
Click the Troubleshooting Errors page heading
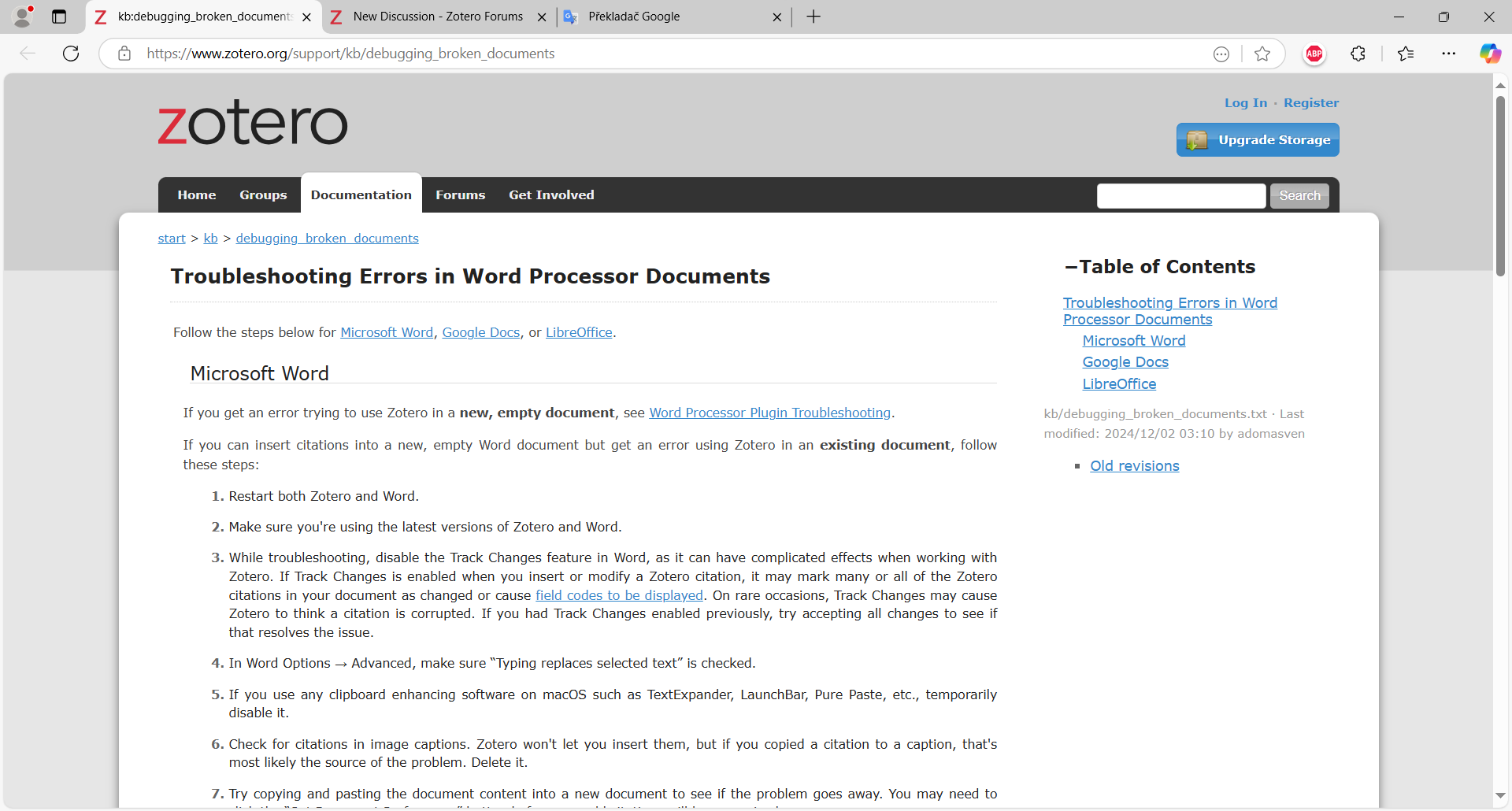470,276
